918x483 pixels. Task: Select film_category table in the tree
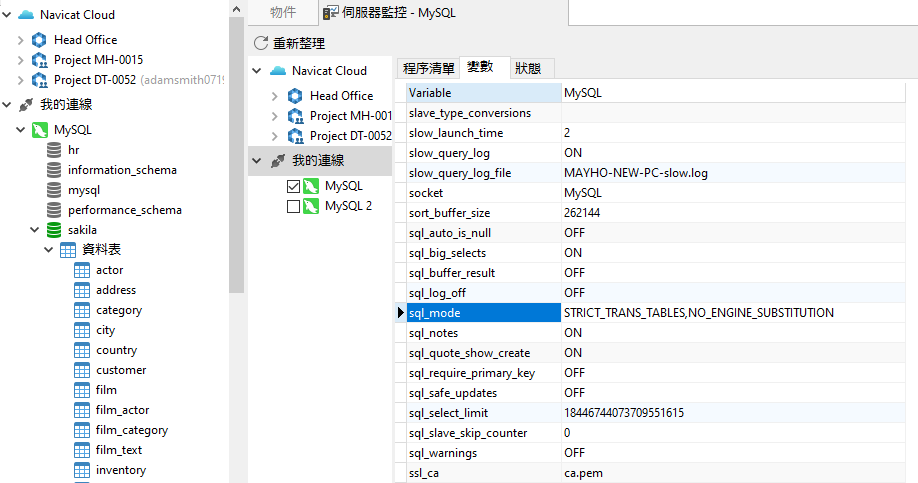point(132,430)
